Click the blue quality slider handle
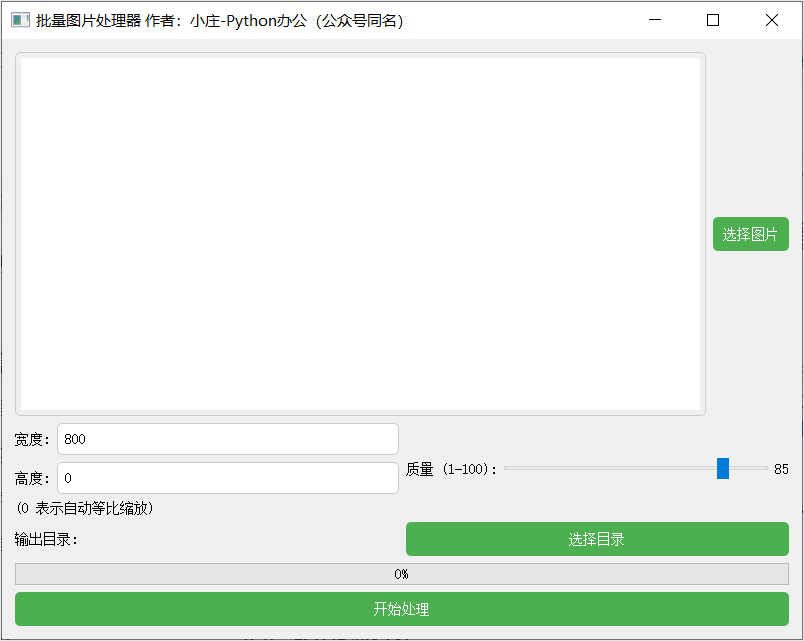804x641 pixels. point(722,467)
